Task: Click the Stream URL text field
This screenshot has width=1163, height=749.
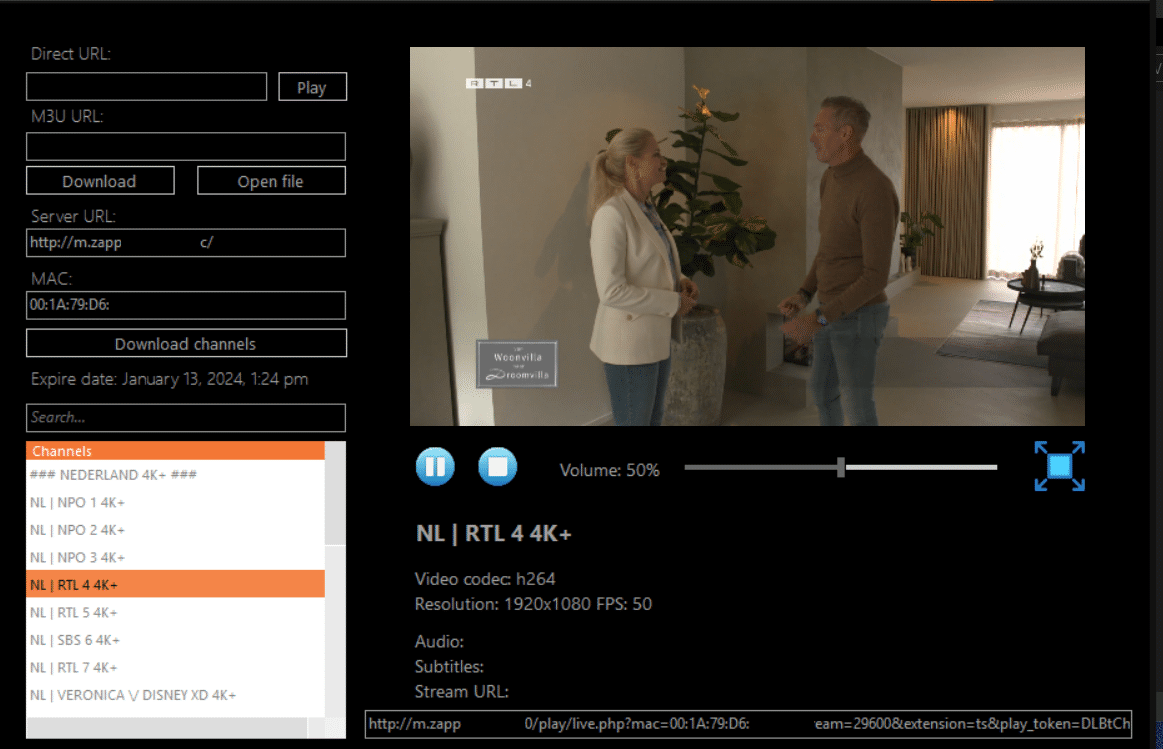Action: point(748,724)
